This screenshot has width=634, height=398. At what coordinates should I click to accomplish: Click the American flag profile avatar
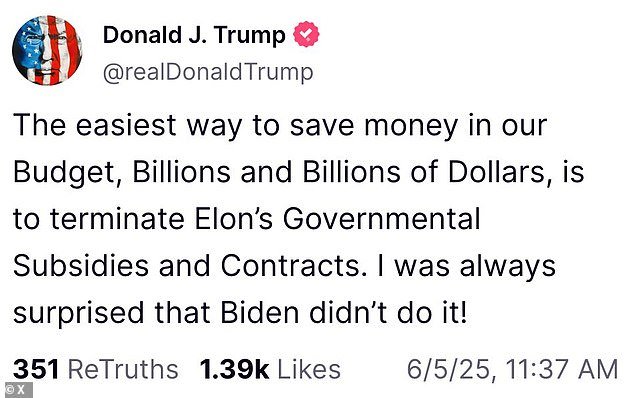47,51
